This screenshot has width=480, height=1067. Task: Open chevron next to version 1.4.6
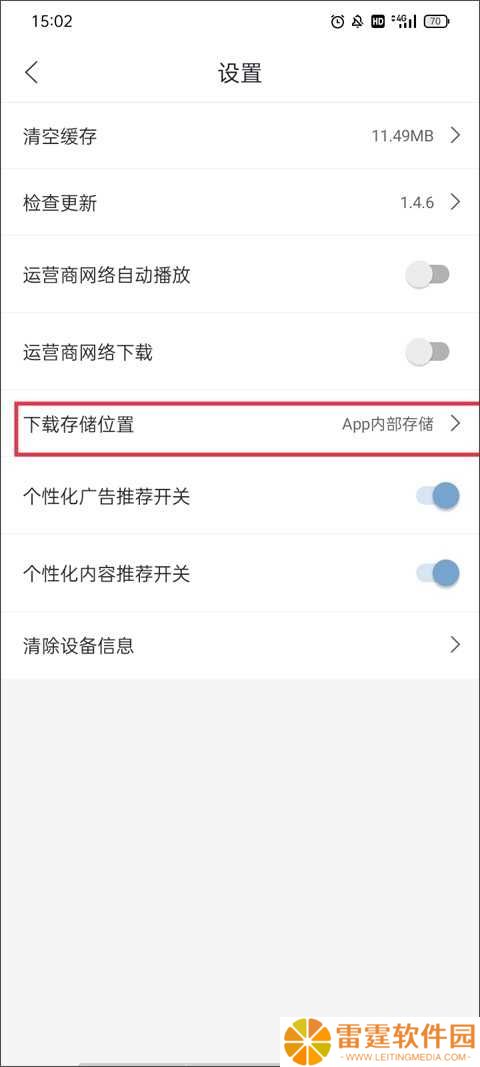point(455,202)
